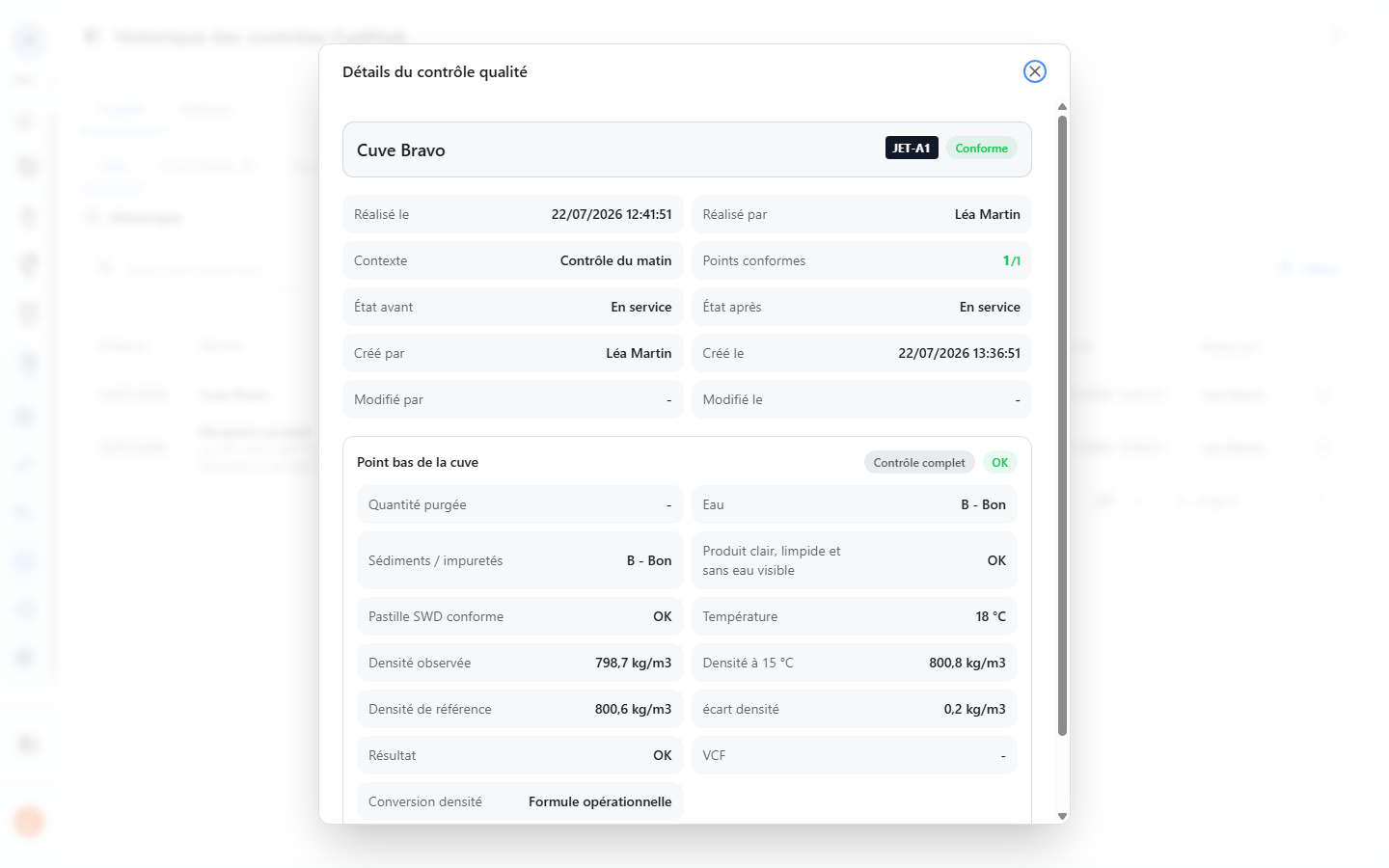Click the Température 18 °C field
The width and height of the screenshot is (1389, 868).
855,616
